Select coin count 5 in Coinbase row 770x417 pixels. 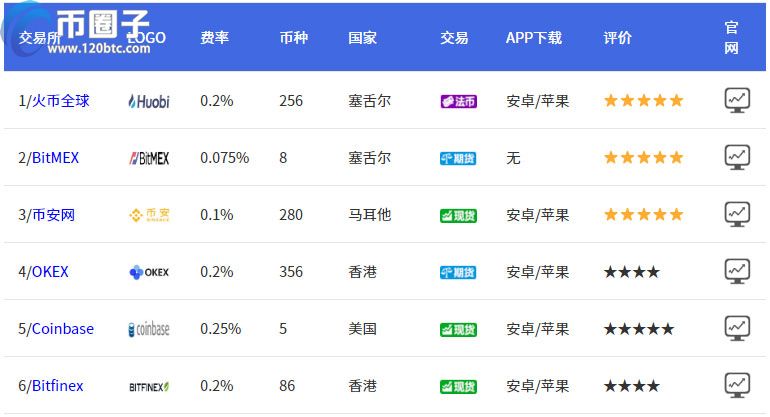coord(283,329)
